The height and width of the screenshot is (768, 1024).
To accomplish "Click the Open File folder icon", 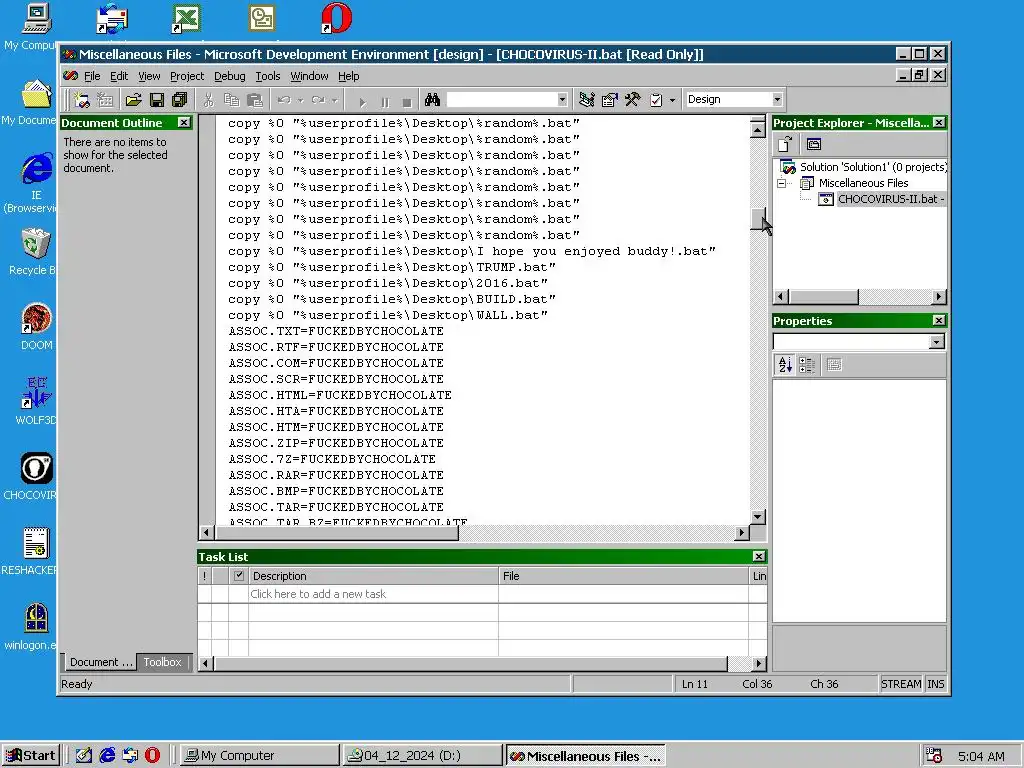I will click(133, 100).
